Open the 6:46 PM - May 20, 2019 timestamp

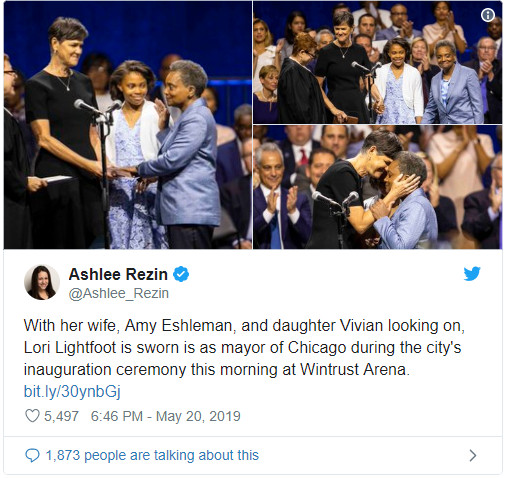165,416
